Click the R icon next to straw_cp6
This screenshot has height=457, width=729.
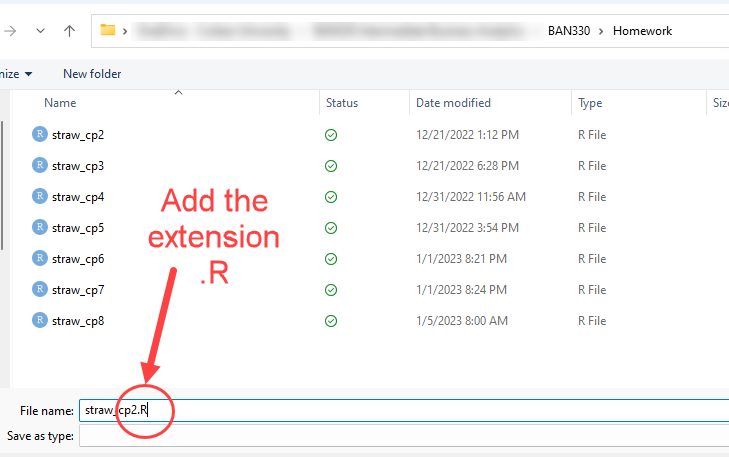[x=40, y=258]
